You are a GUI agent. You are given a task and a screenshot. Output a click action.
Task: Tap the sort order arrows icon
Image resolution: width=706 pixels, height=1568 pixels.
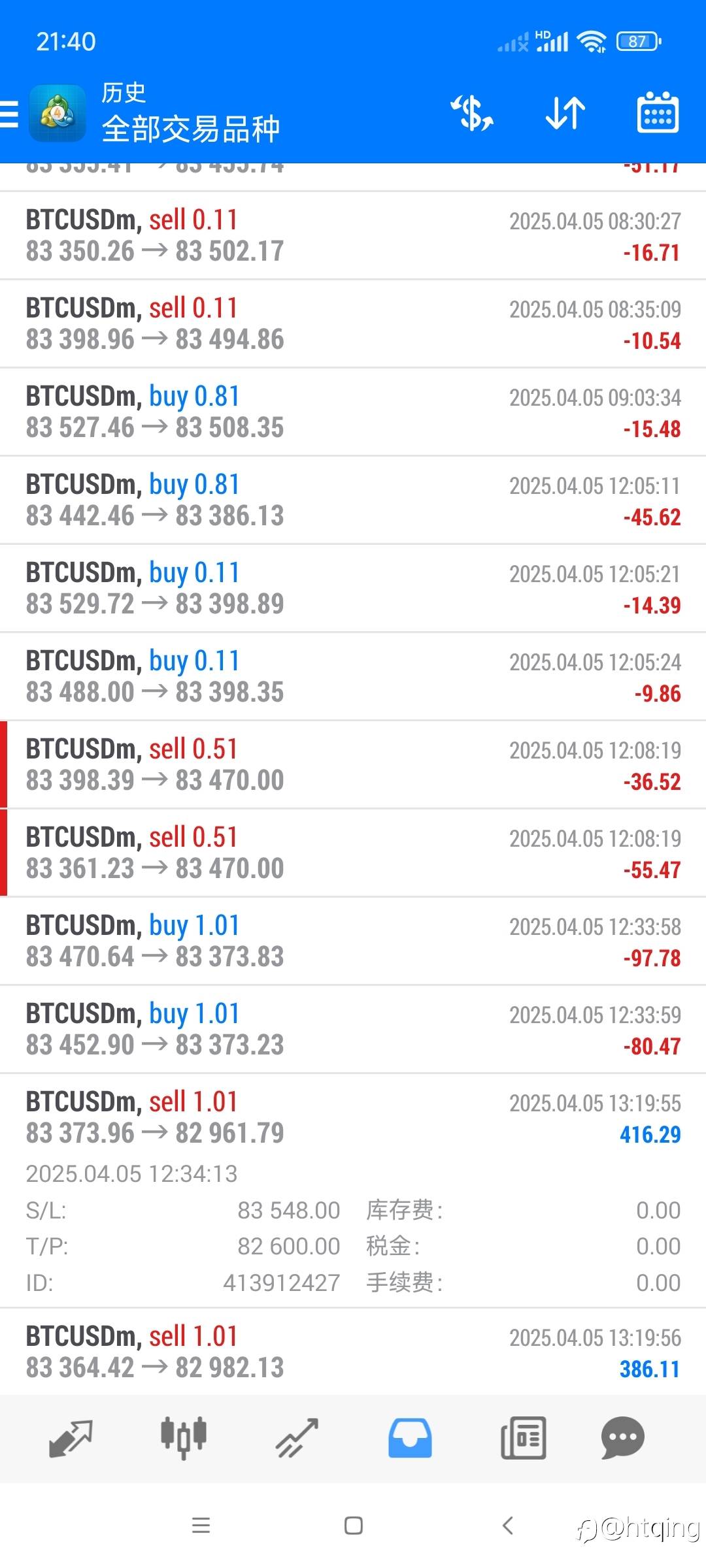(565, 113)
